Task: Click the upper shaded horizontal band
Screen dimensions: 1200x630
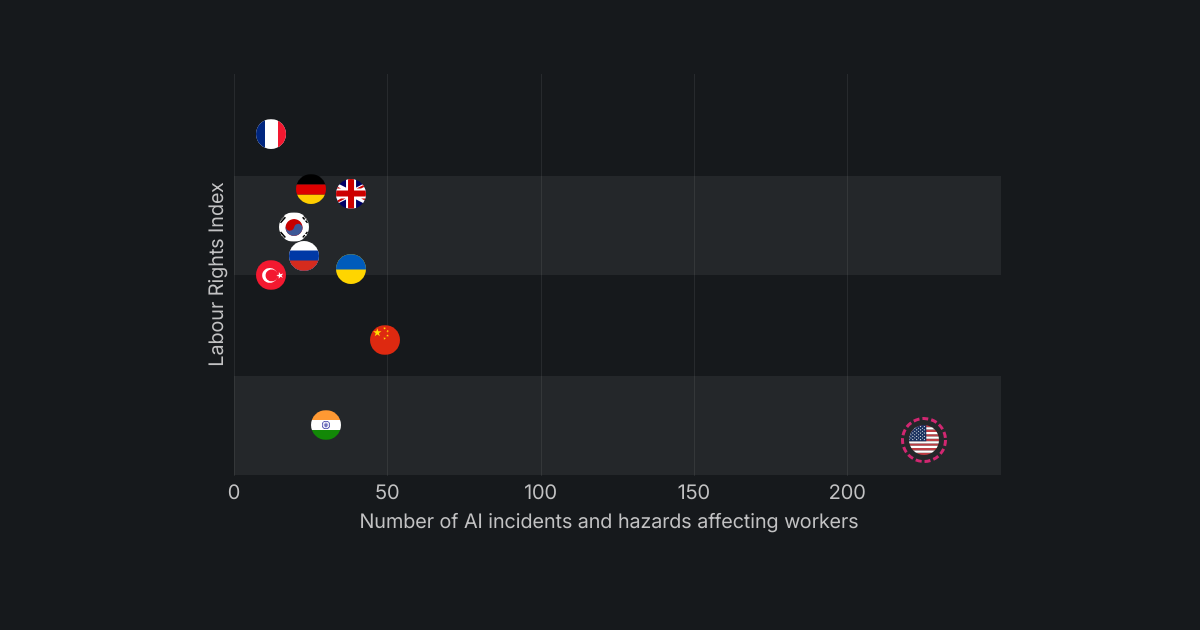Action: click(650, 225)
